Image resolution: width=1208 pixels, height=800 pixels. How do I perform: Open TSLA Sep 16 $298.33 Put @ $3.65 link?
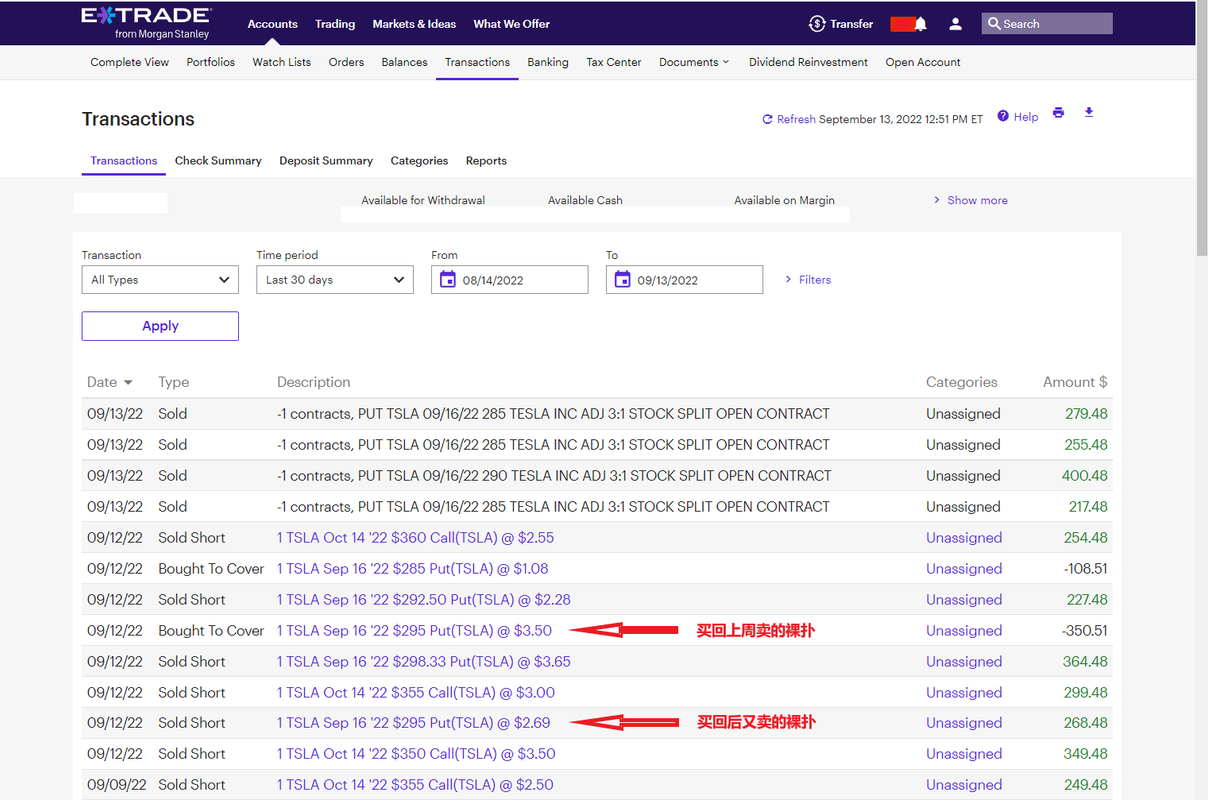click(424, 662)
